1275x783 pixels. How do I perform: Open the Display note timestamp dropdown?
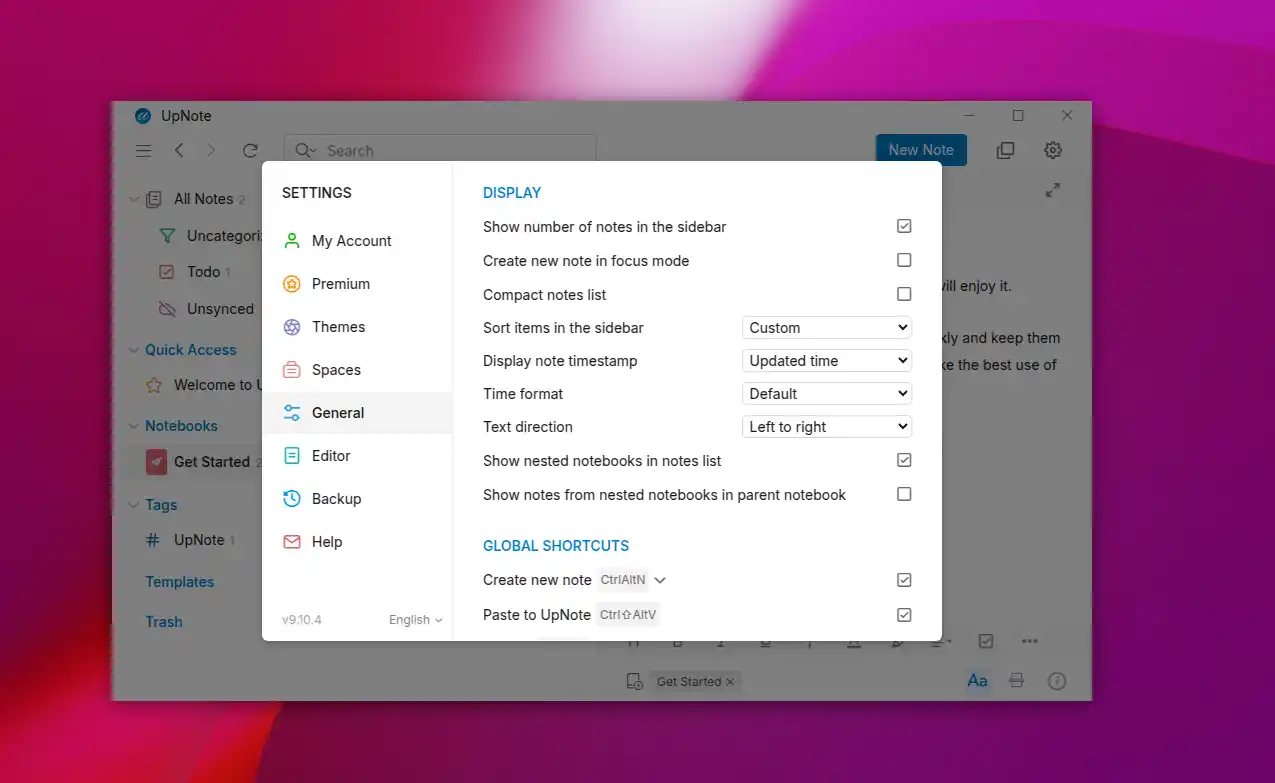coord(827,361)
